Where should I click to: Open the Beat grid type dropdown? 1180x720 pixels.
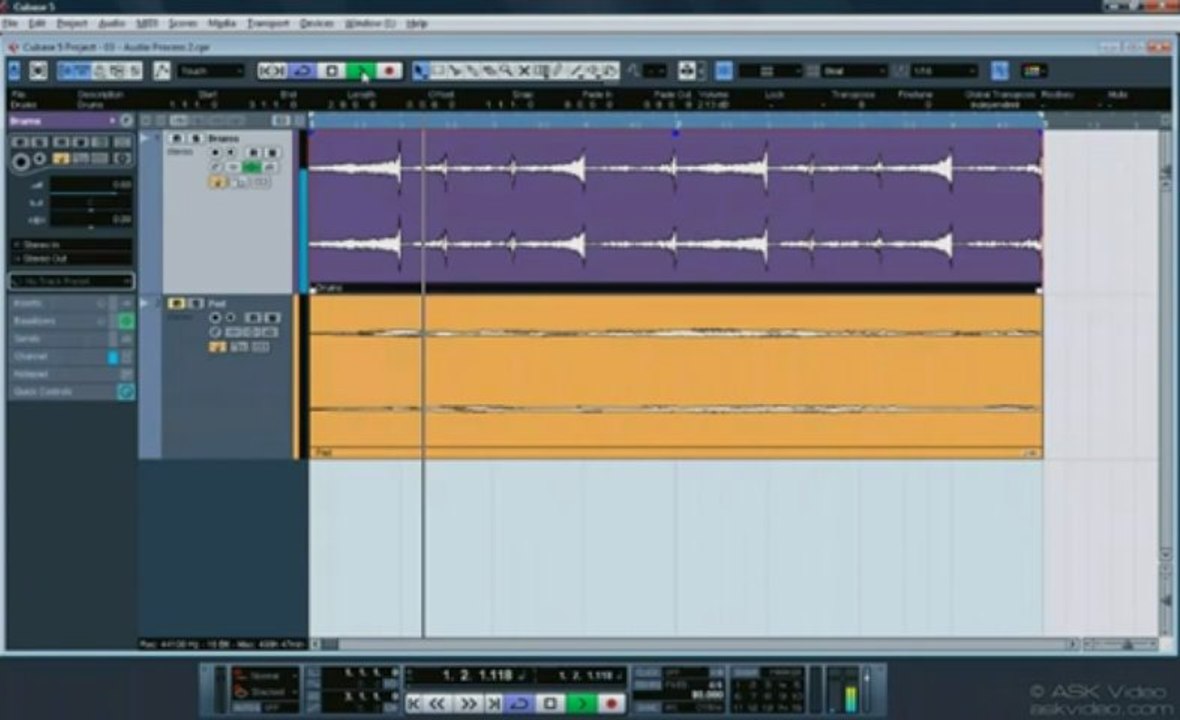[854, 71]
